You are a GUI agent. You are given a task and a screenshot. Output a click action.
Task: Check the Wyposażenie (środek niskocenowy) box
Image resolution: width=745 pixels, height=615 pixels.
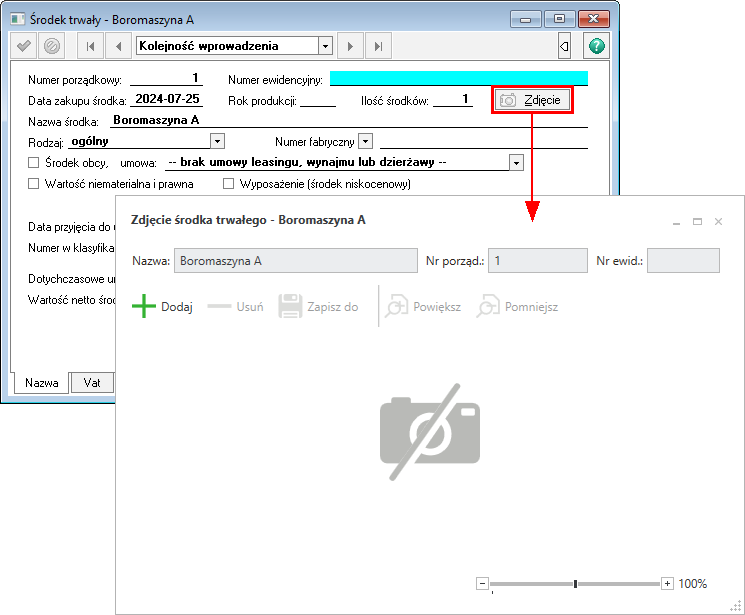(x=228, y=184)
